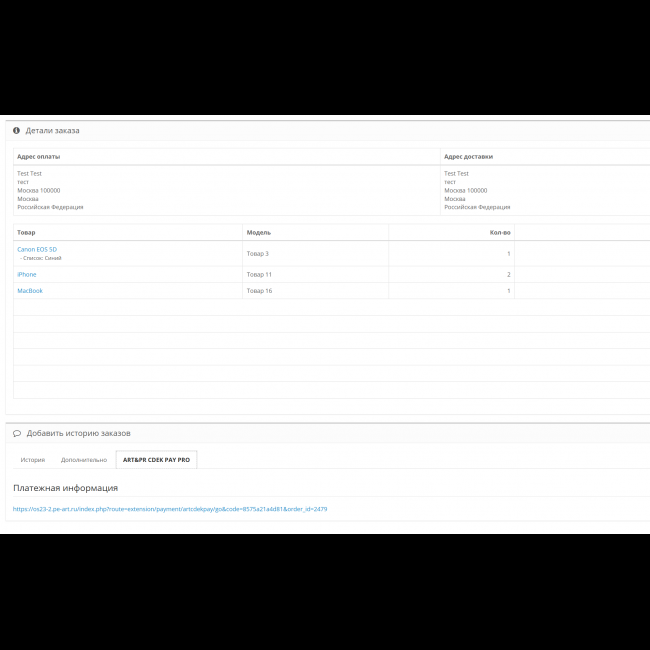The width and height of the screenshot is (650, 650).
Task: Open the История tab
Action: [33, 460]
